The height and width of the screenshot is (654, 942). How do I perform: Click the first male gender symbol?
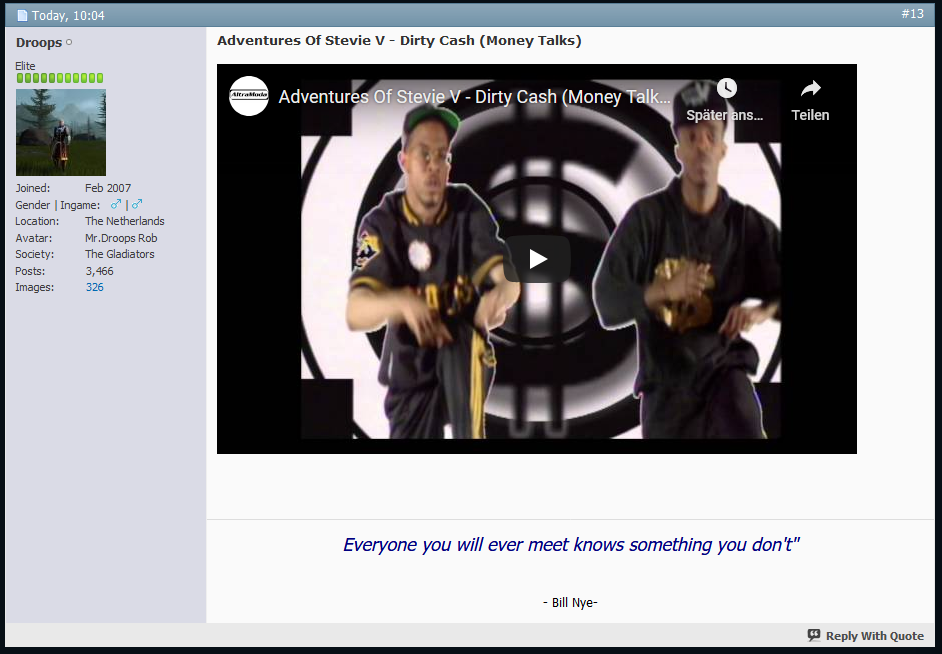point(116,204)
